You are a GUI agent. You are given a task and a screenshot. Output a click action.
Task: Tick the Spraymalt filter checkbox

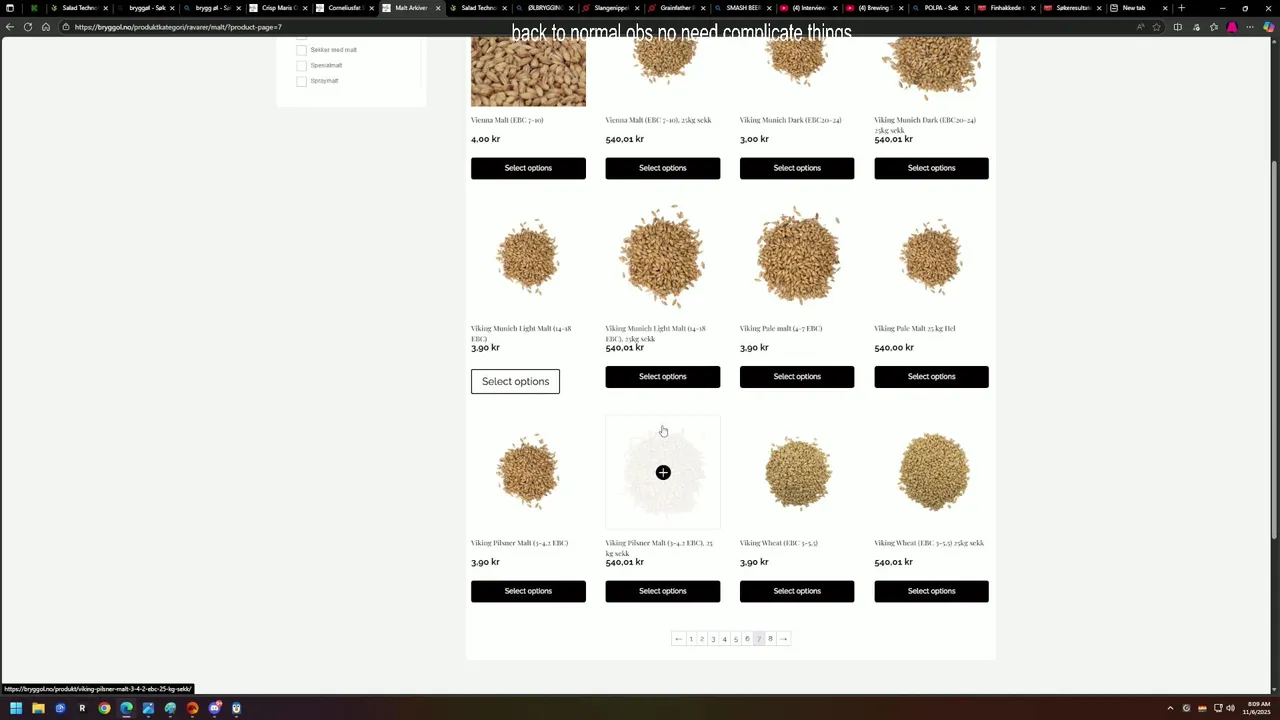click(x=301, y=81)
